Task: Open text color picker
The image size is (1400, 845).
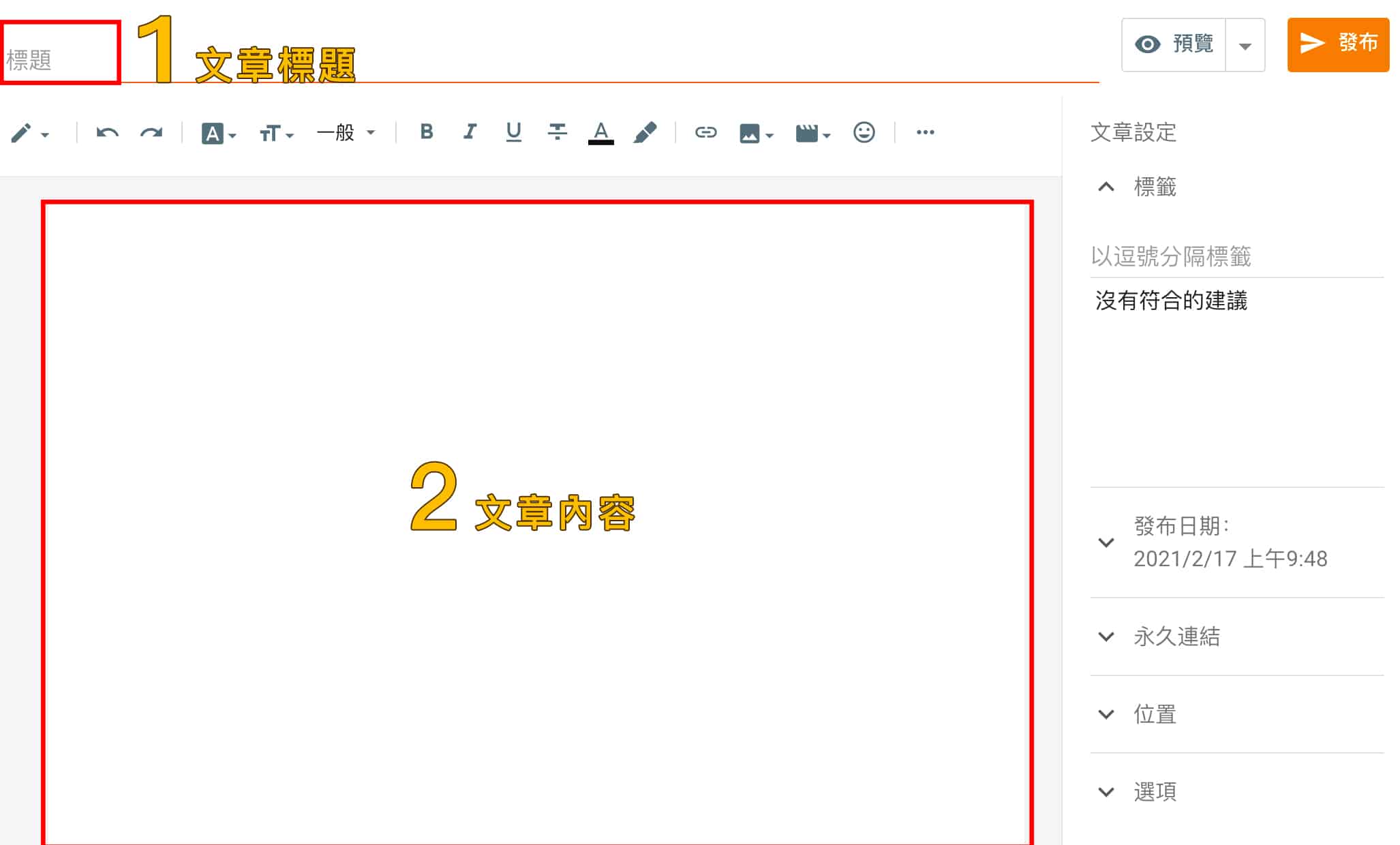Action: click(600, 132)
